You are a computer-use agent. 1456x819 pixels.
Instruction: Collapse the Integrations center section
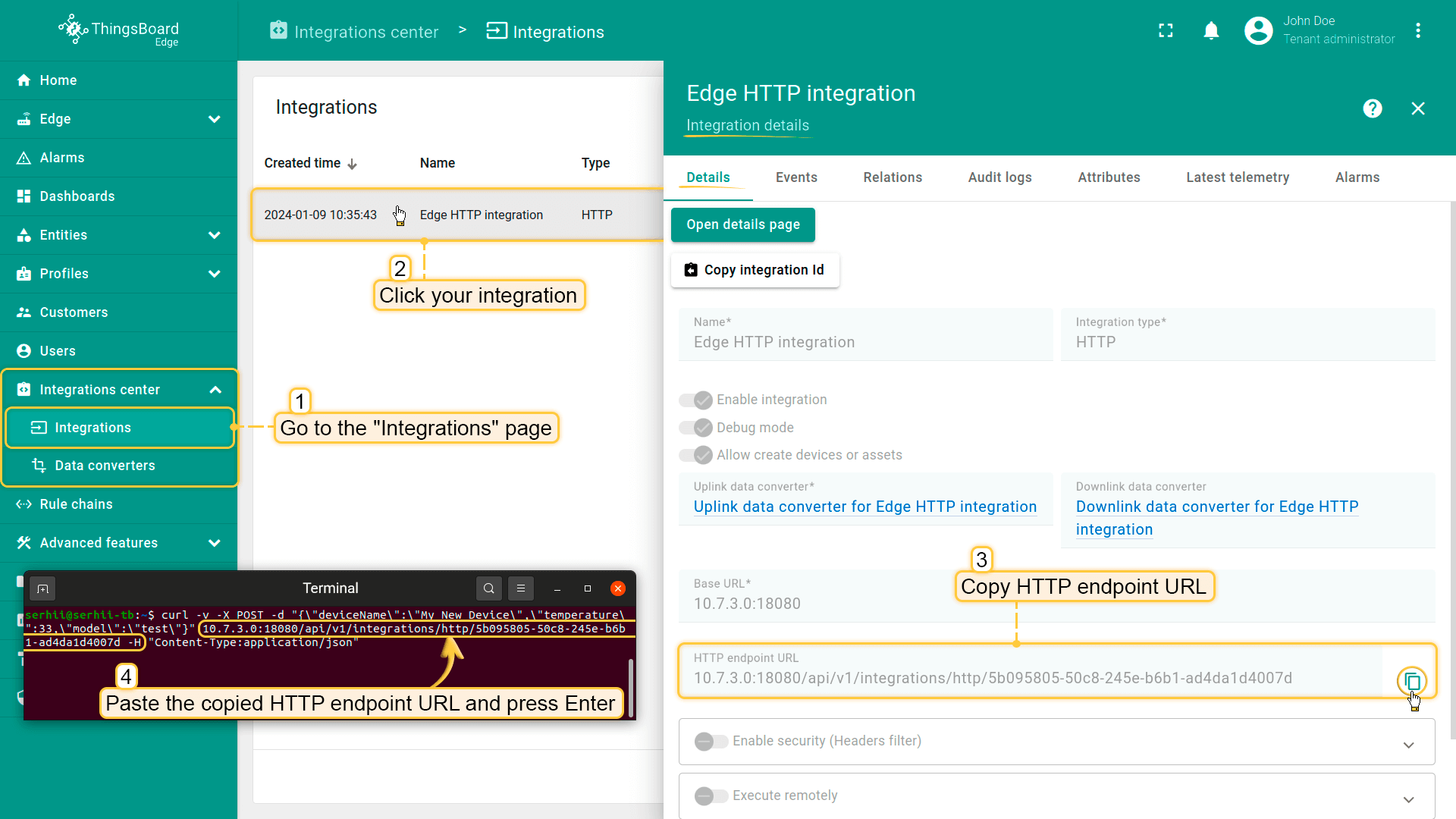tap(215, 390)
